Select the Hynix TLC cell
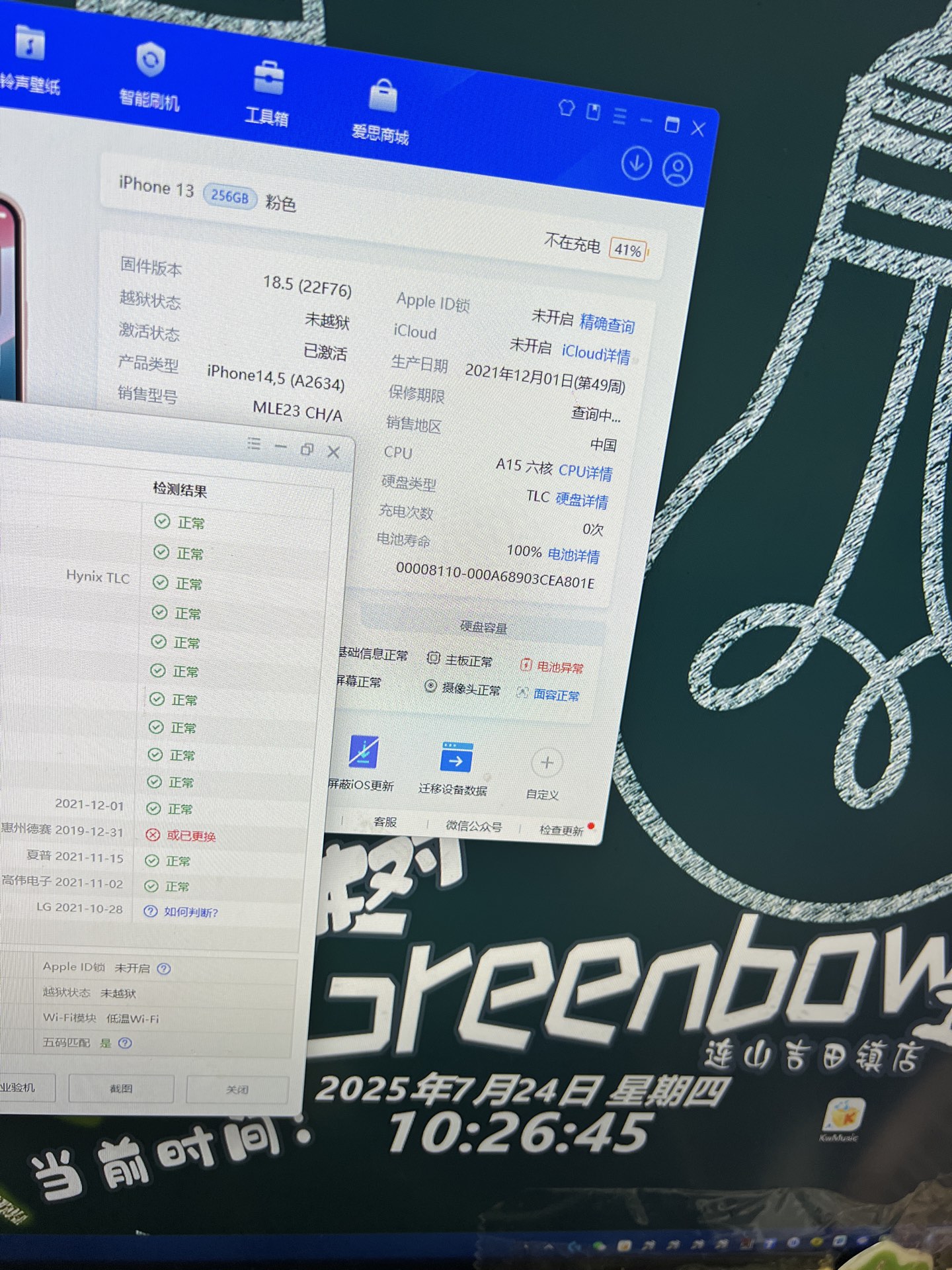This screenshot has height=1270, width=952. pyautogui.click(x=98, y=577)
